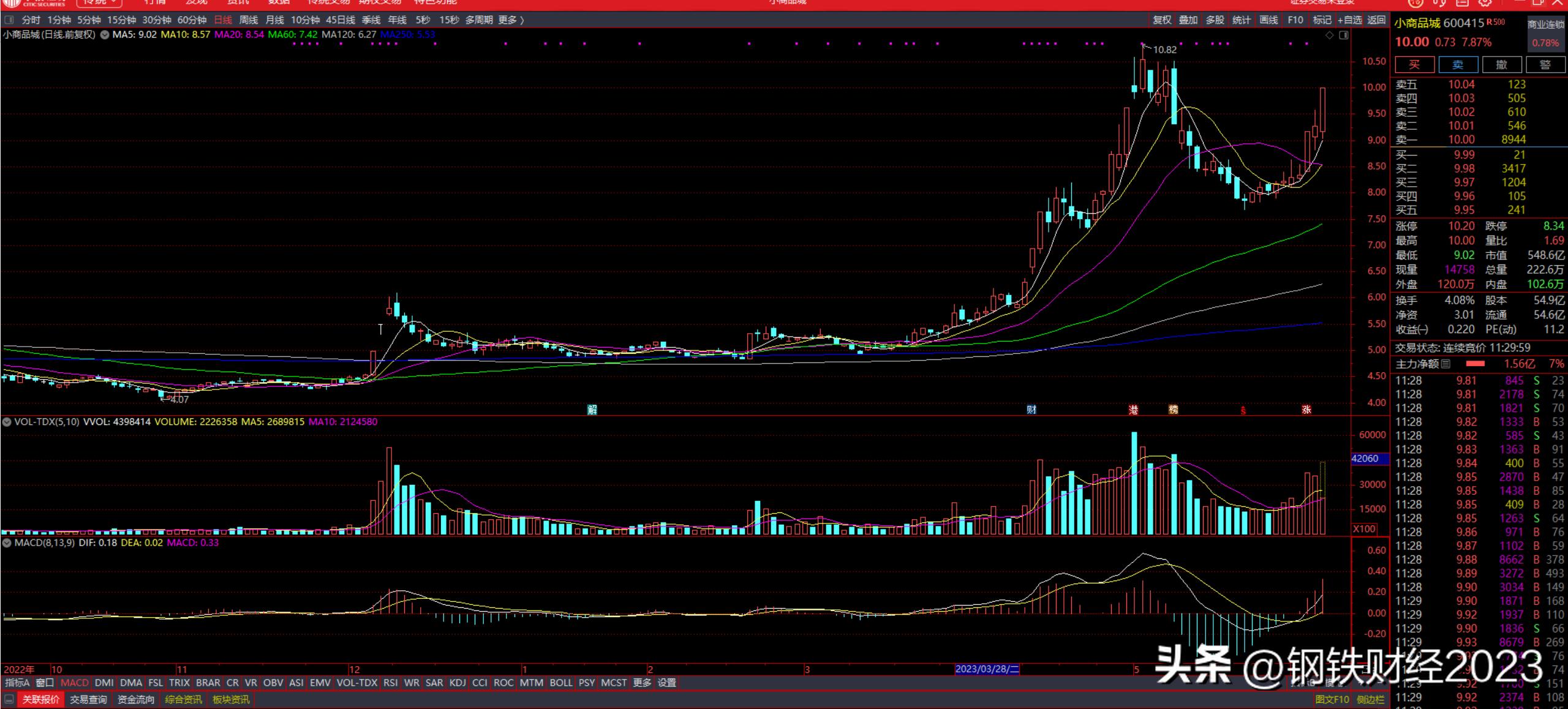Click the diamond icon above the price axis

tap(1329, 36)
